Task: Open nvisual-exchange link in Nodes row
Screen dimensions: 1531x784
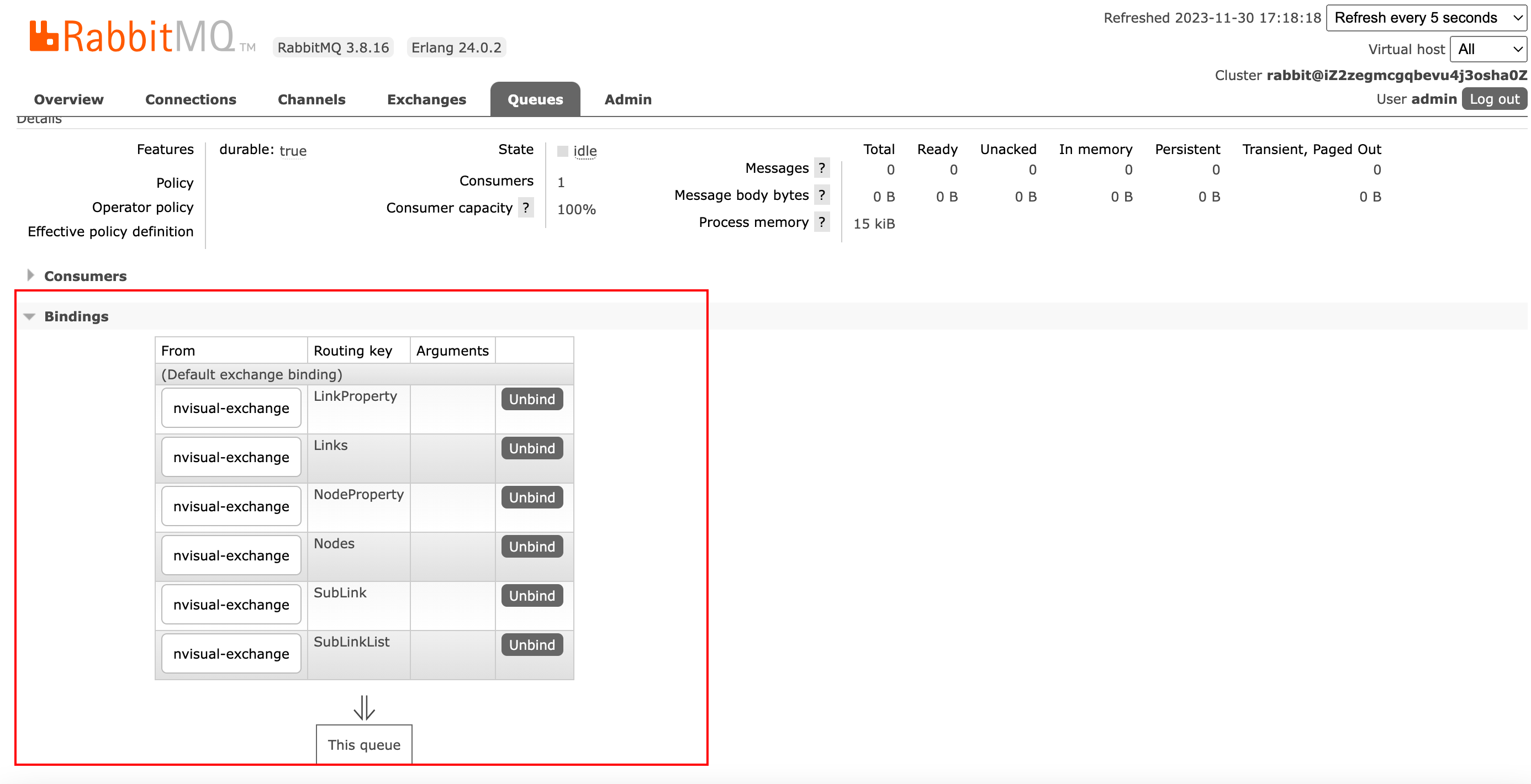Action: [x=231, y=555]
